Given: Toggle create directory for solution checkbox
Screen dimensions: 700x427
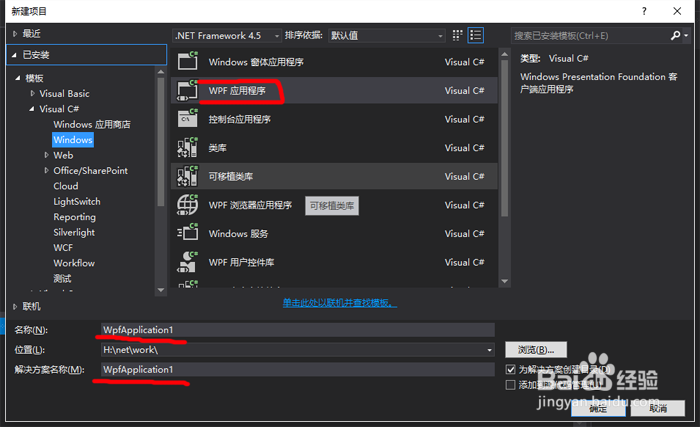Looking at the screenshot, I should (x=511, y=369).
